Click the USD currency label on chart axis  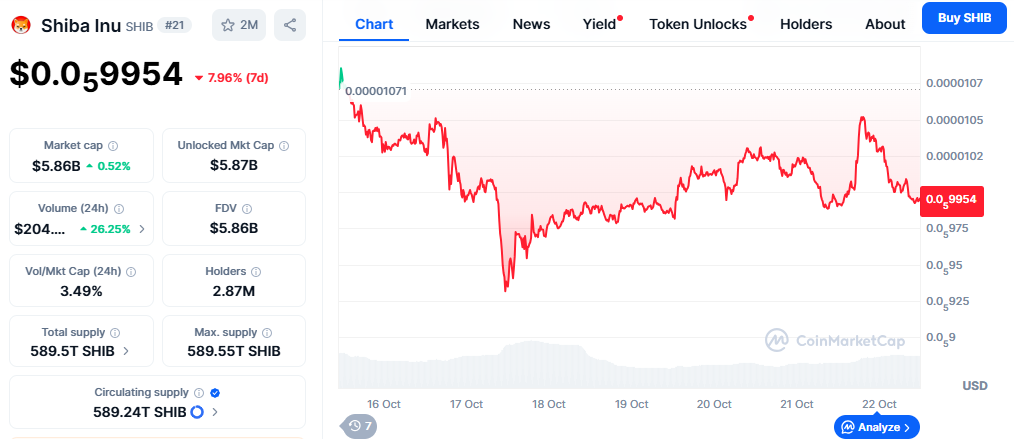[974, 385]
